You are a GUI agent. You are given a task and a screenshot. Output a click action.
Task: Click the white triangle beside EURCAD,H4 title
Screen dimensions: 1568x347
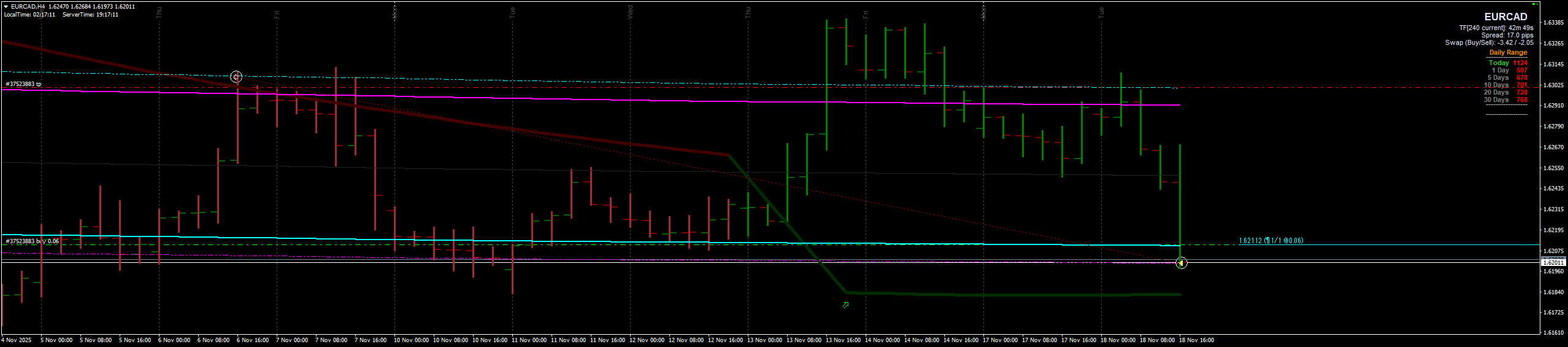pos(6,7)
